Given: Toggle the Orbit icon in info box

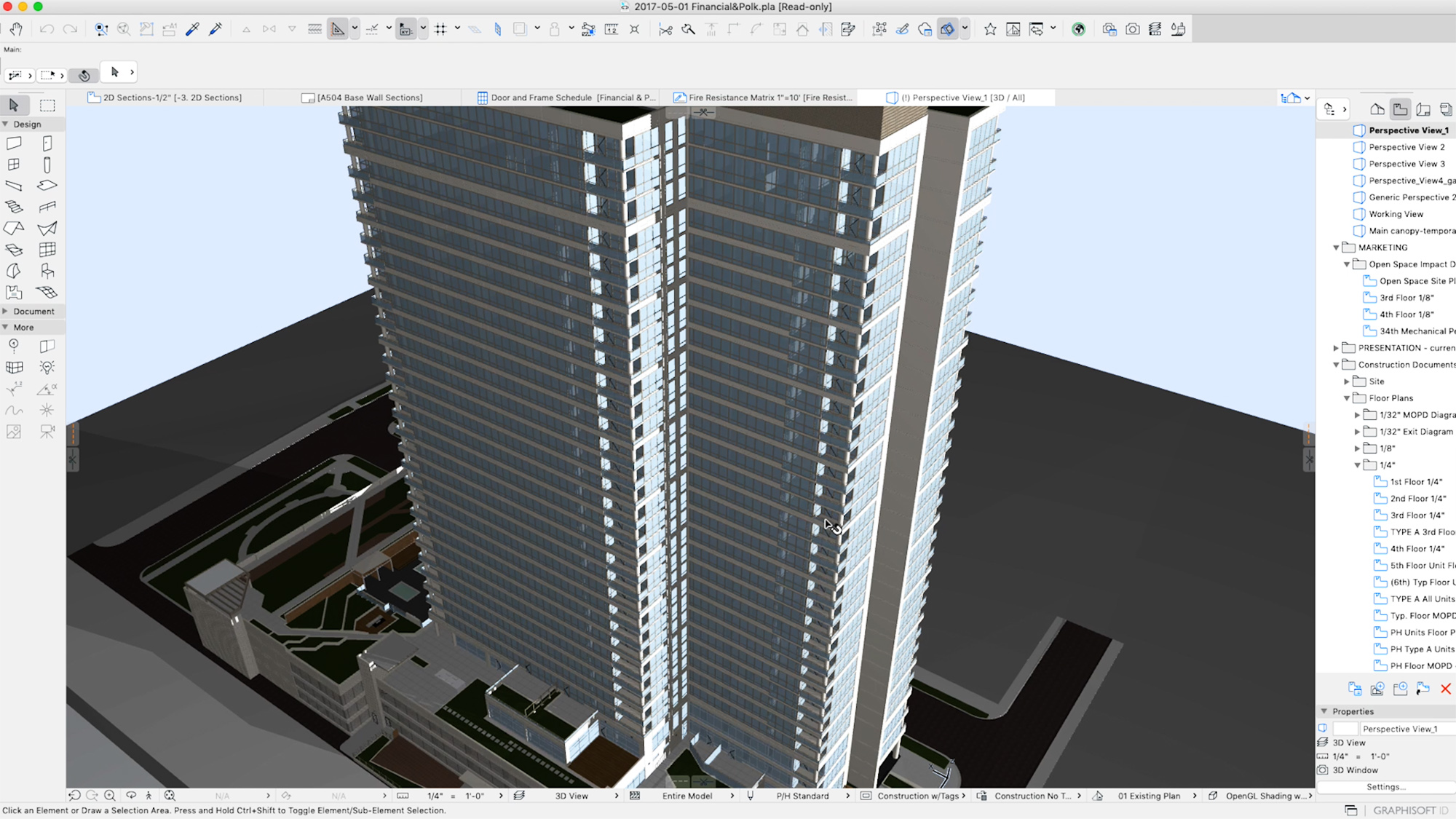Looking at the screenshot, I should coord(84,75).
